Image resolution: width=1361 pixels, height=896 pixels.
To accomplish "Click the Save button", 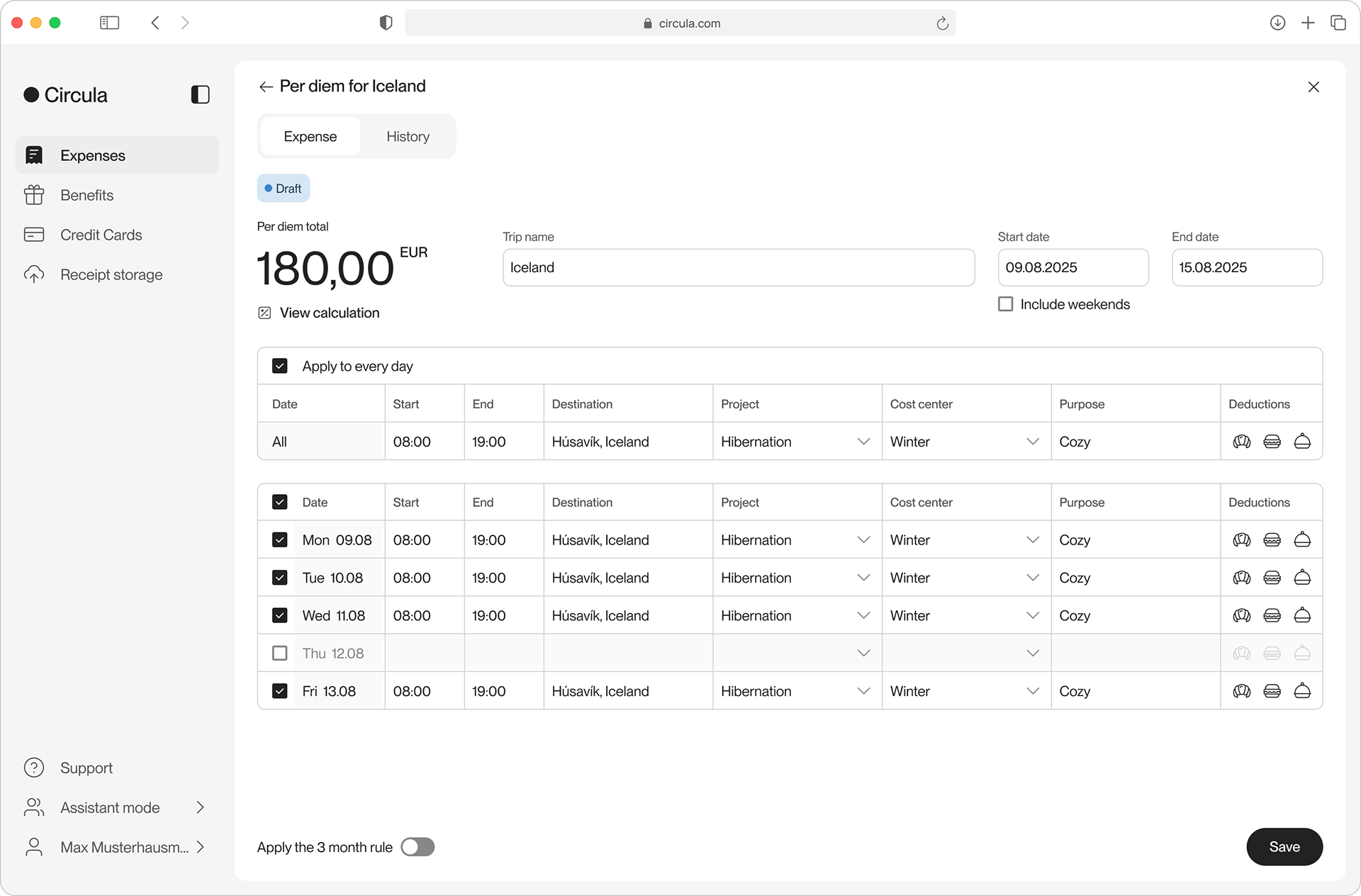I will click(1284, 847).
